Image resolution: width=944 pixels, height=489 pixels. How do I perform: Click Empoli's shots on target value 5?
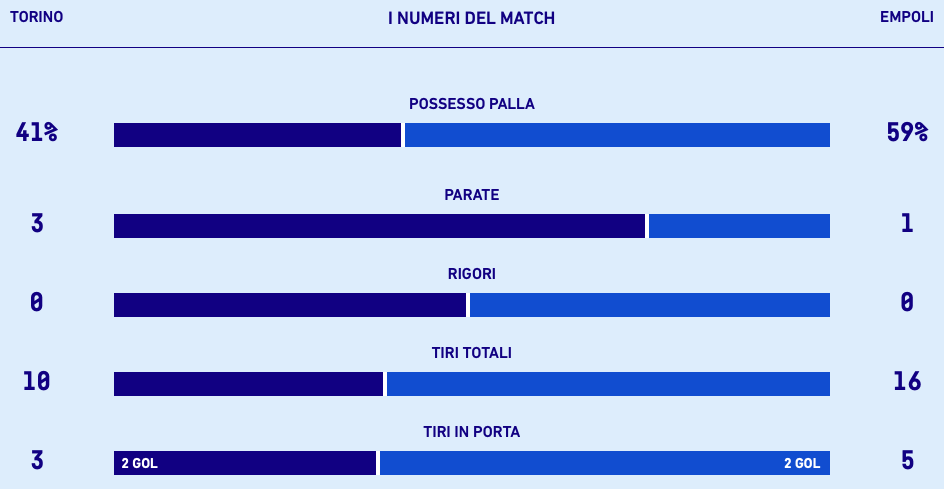tap(907, 460)
